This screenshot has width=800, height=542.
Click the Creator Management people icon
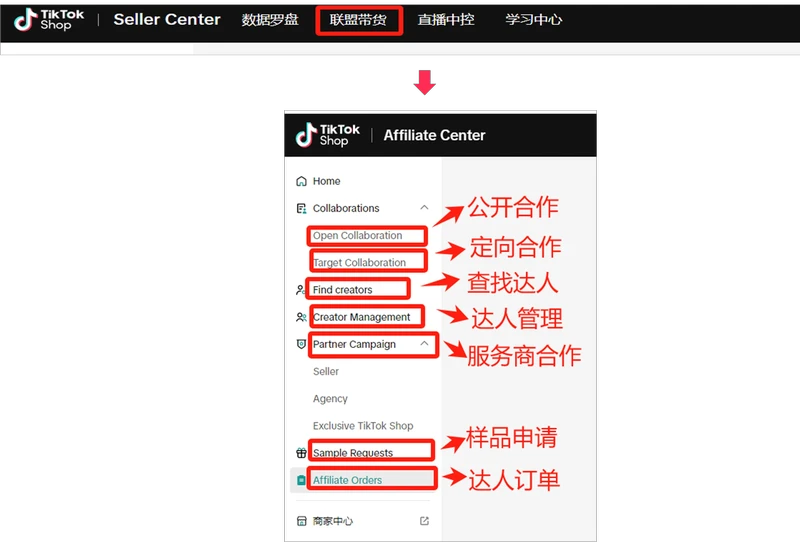pyautogui.click(x=301, y=317)
